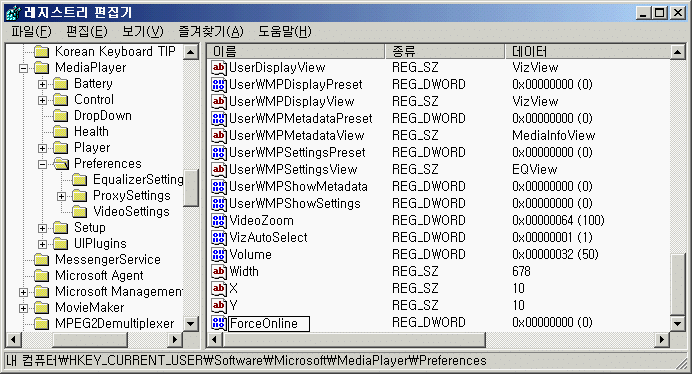Collapse the MediaPlayer tree node
Image resolution: width=692 pixels, height=374 pixels.
[23, 68]
